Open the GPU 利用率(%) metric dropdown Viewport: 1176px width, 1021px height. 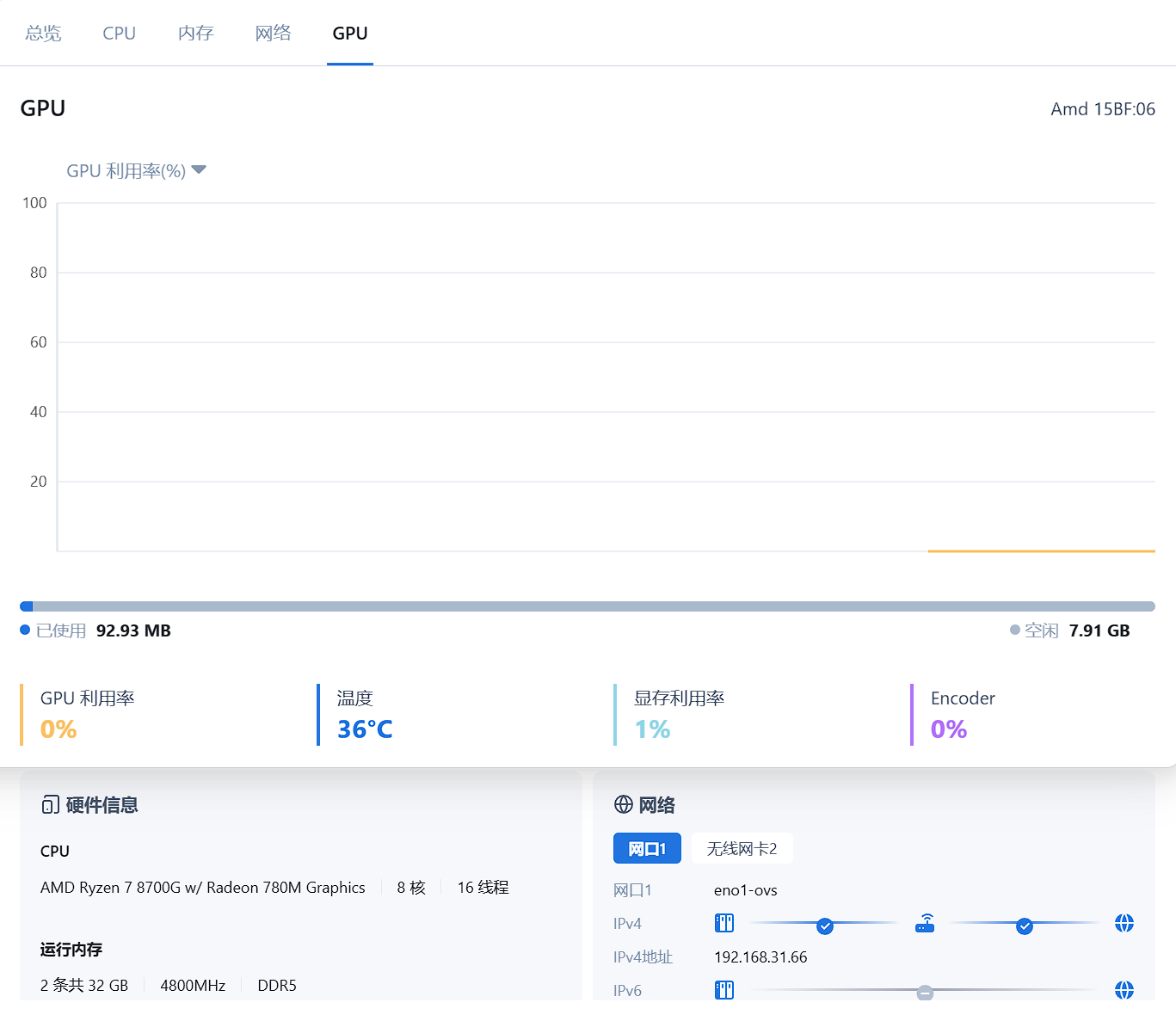point(126,170)
